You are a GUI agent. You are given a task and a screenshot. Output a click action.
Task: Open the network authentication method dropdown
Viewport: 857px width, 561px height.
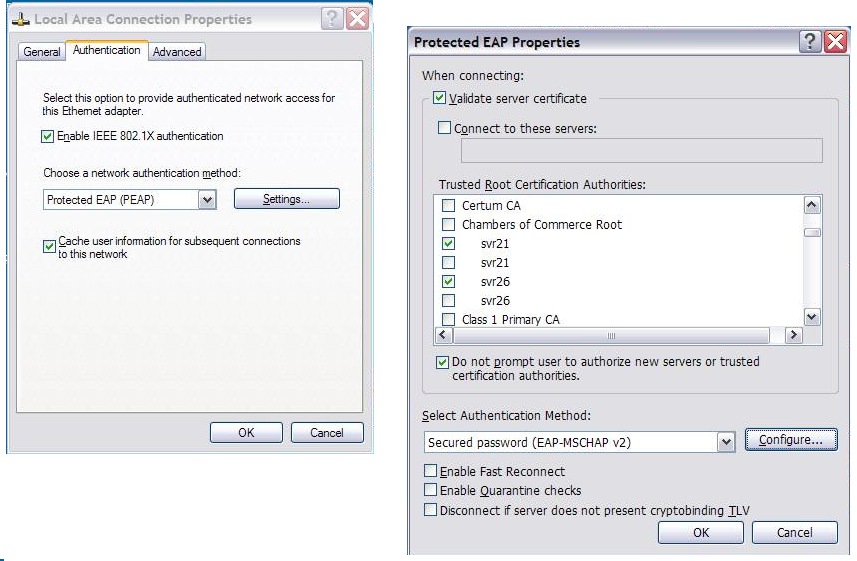(207, 200)
